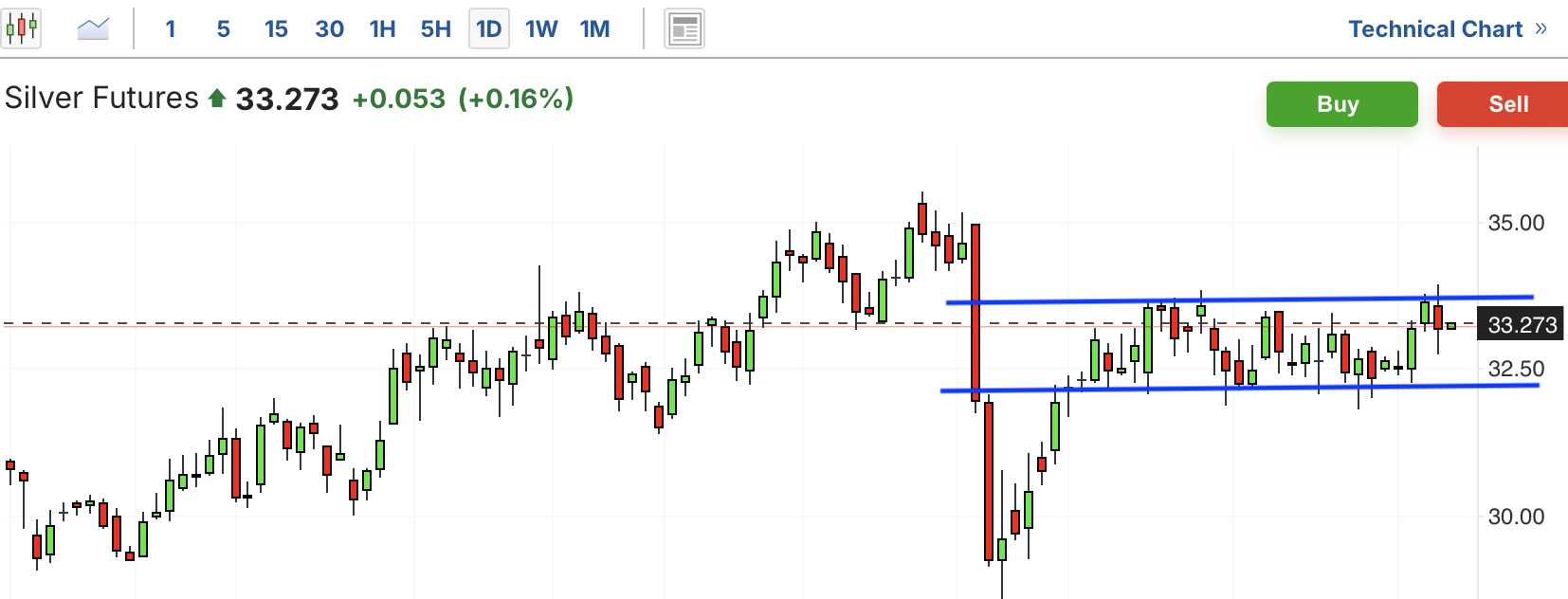Select the 1M timeframe

(x=595, y=29)
